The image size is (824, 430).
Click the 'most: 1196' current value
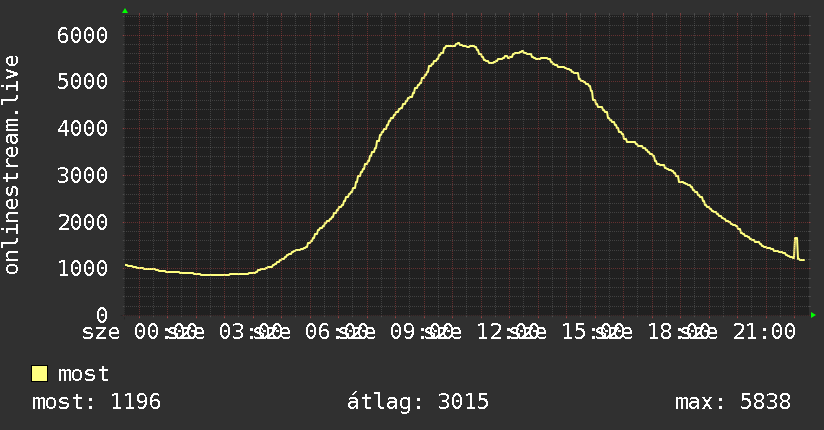tap(96, 402)
